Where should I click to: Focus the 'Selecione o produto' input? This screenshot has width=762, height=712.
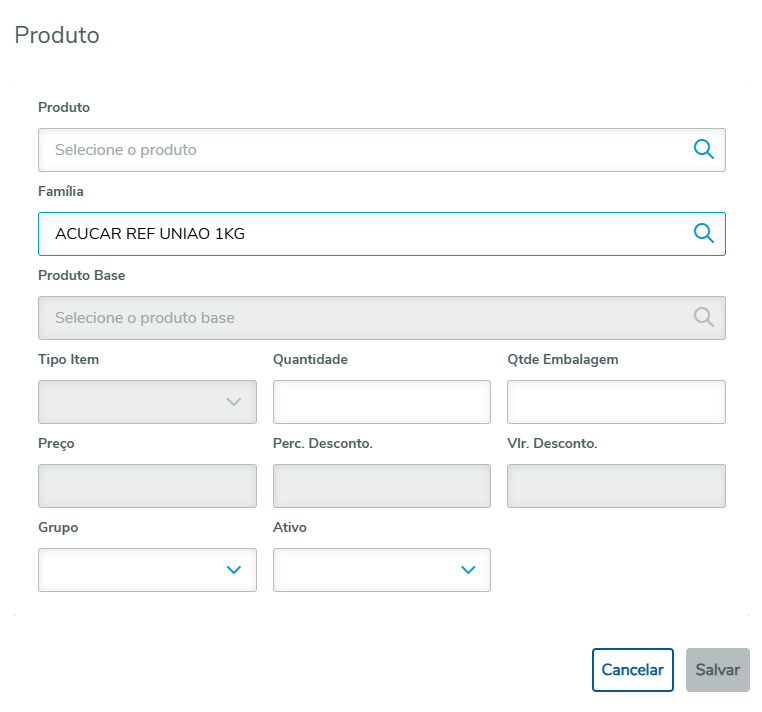coord(360,150)
